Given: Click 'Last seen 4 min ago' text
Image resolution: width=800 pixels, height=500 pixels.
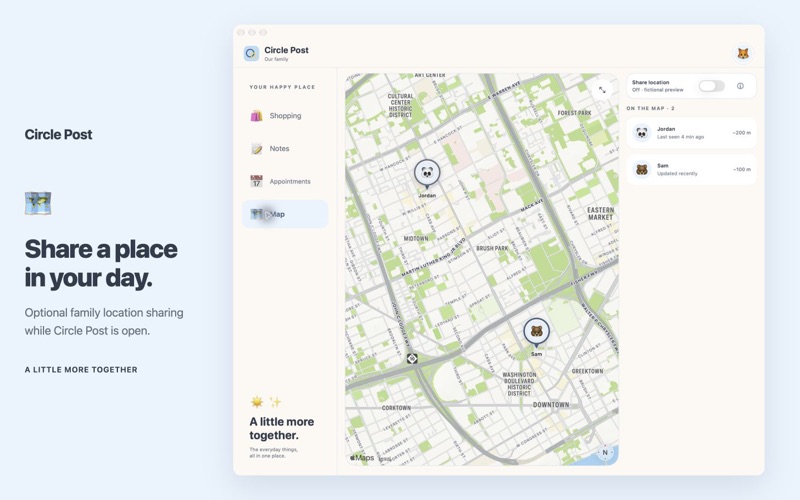Looking at the screenshot, I should click(x=681, y=137).
